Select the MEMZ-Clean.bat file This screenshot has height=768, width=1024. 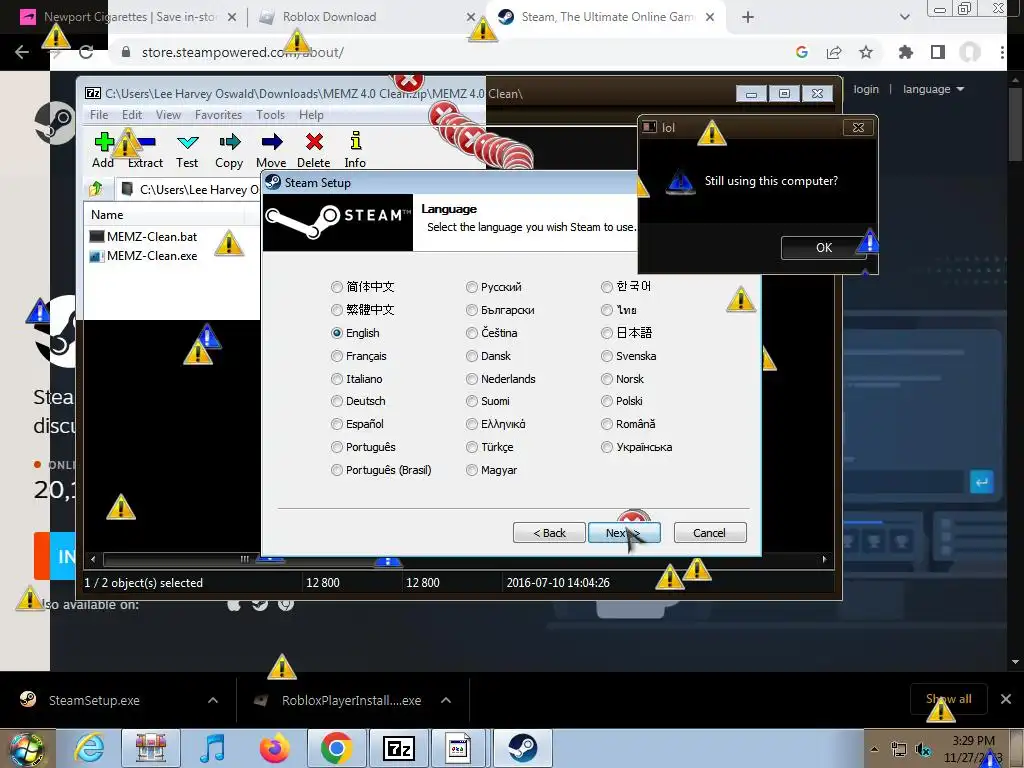coord(144,236)
